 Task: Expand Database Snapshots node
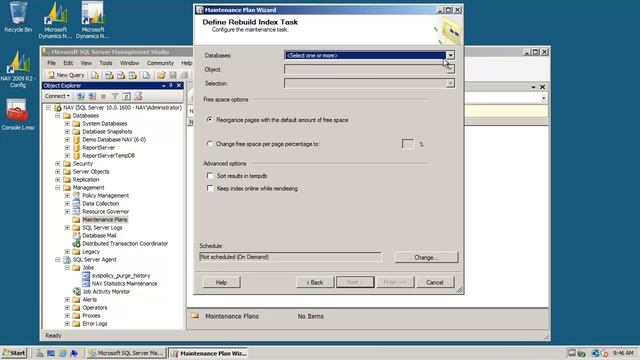67,131
